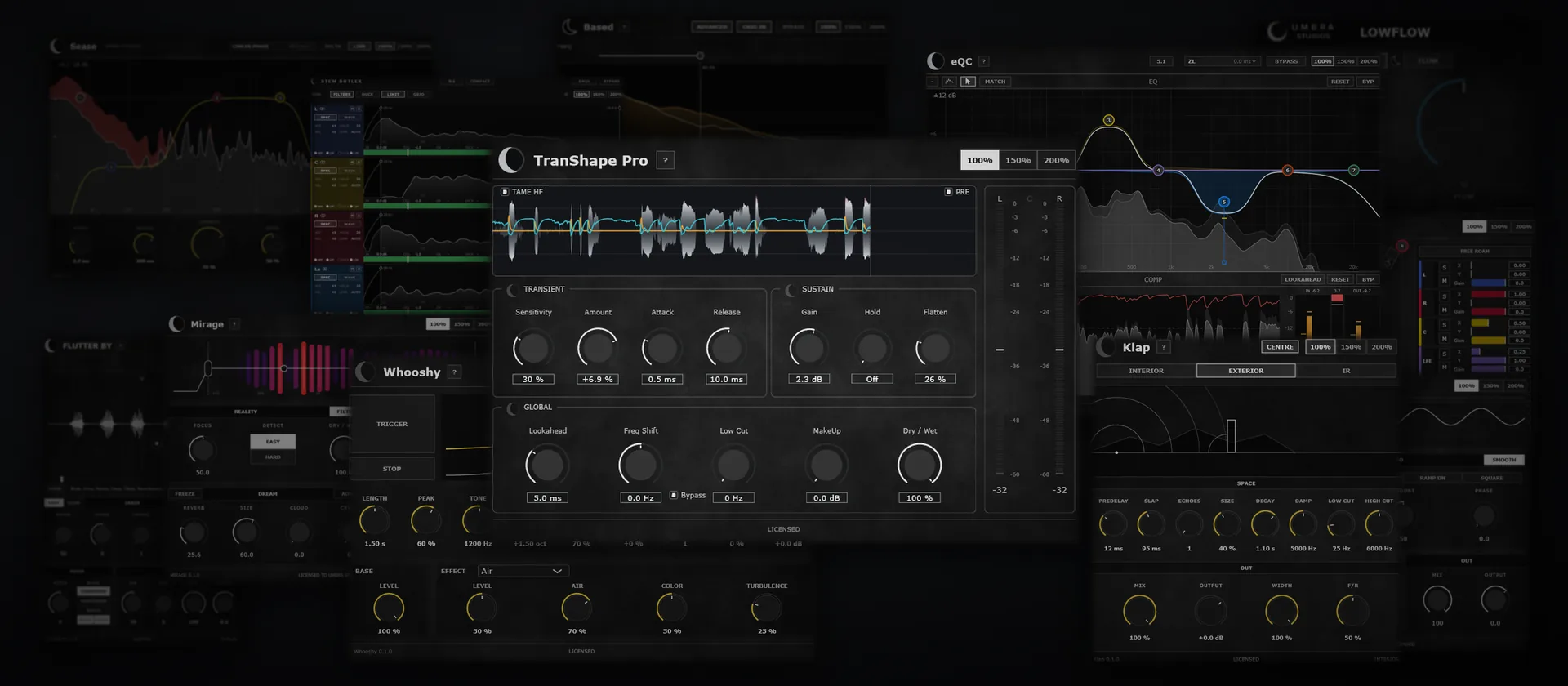Screen dimensions: 1568x686
Task: Click eQC EQ section RESET button
Action: [1340, 82]
